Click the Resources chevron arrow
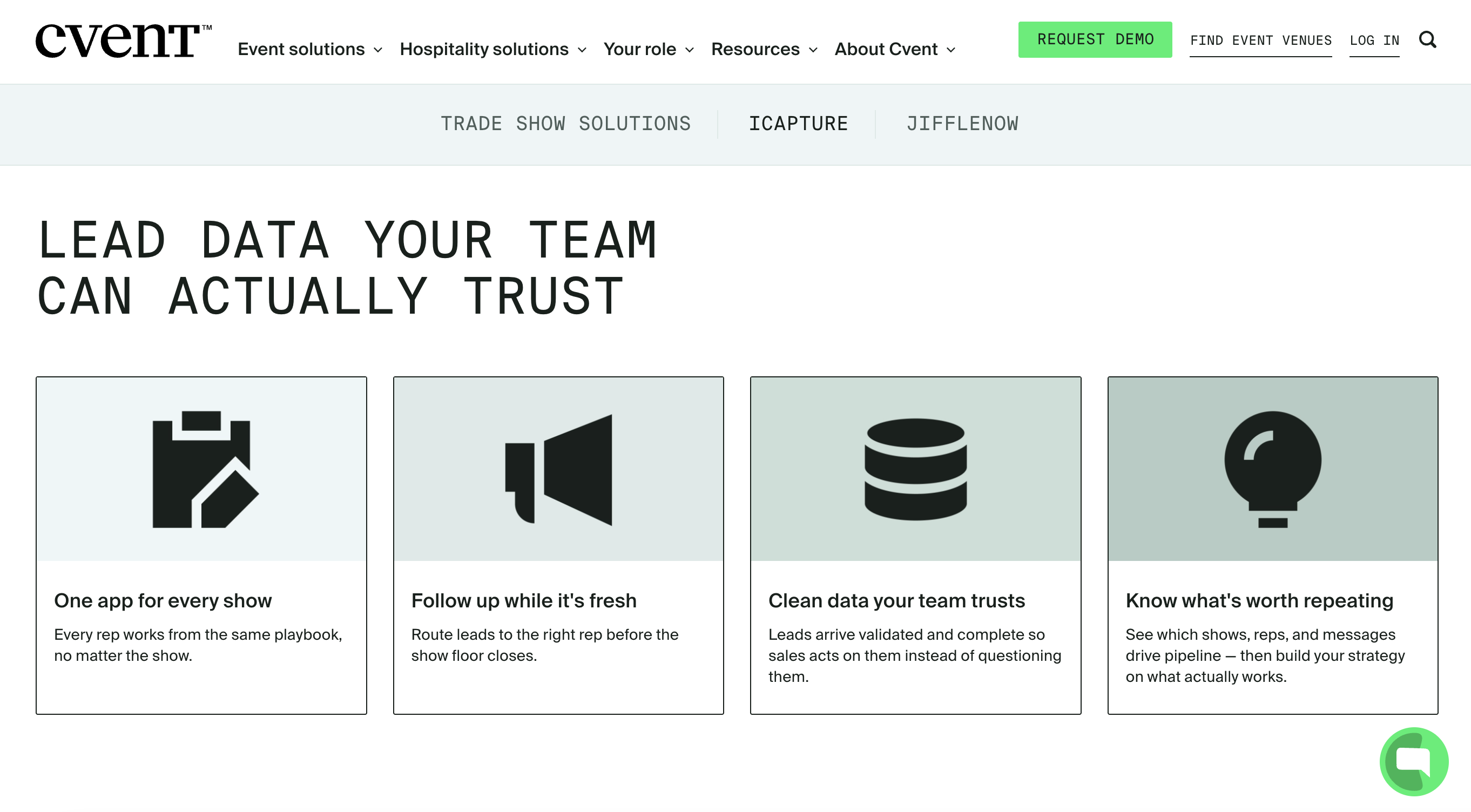The image size is (1471, 812). click(813, 50)
